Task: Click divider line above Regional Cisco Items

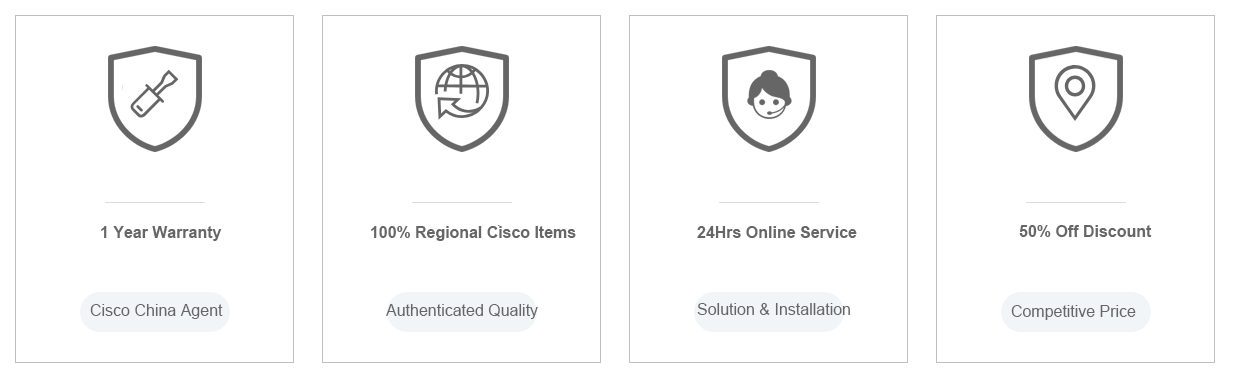Action: point(462,202)
